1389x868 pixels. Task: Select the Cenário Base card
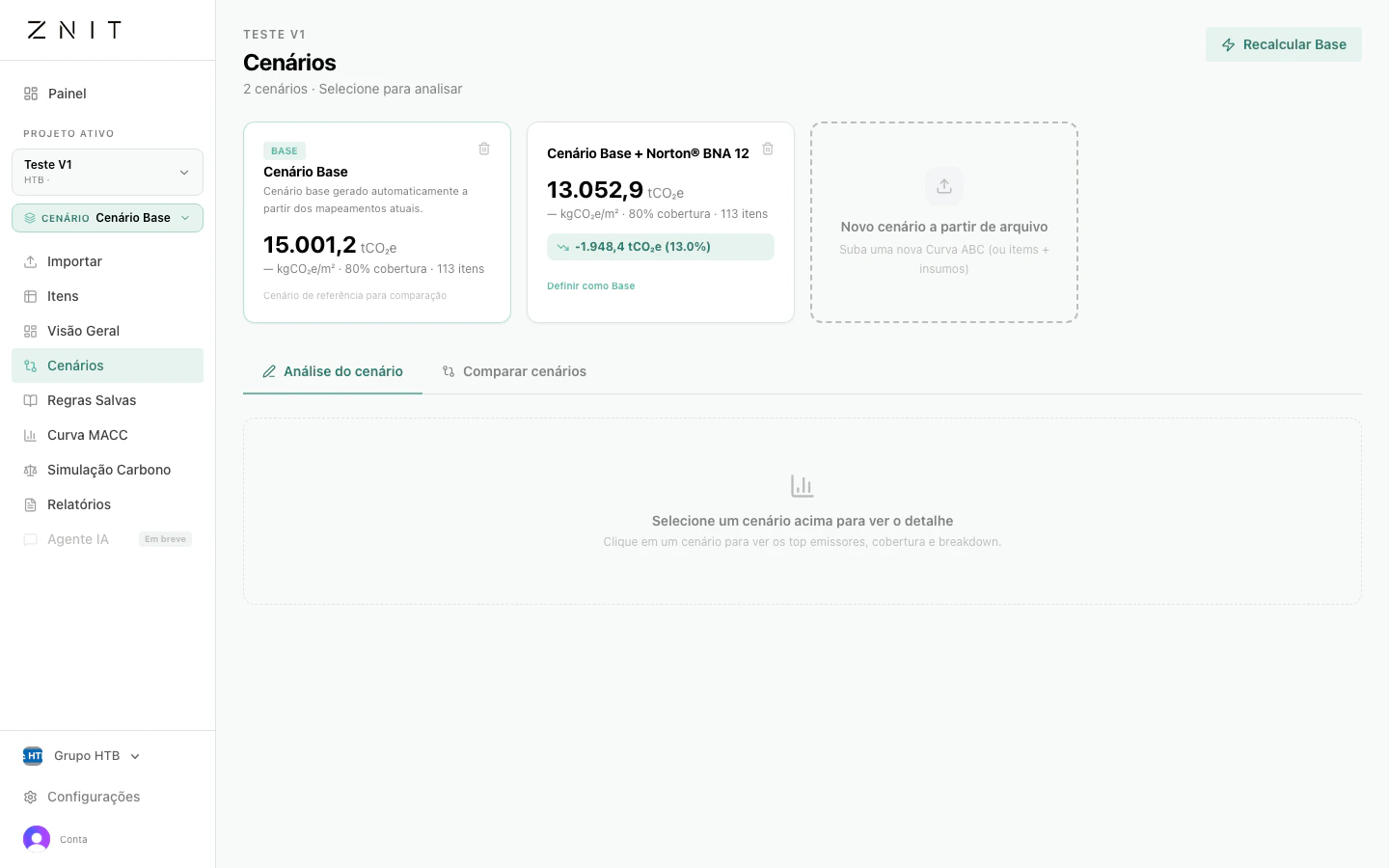[377, 222]
